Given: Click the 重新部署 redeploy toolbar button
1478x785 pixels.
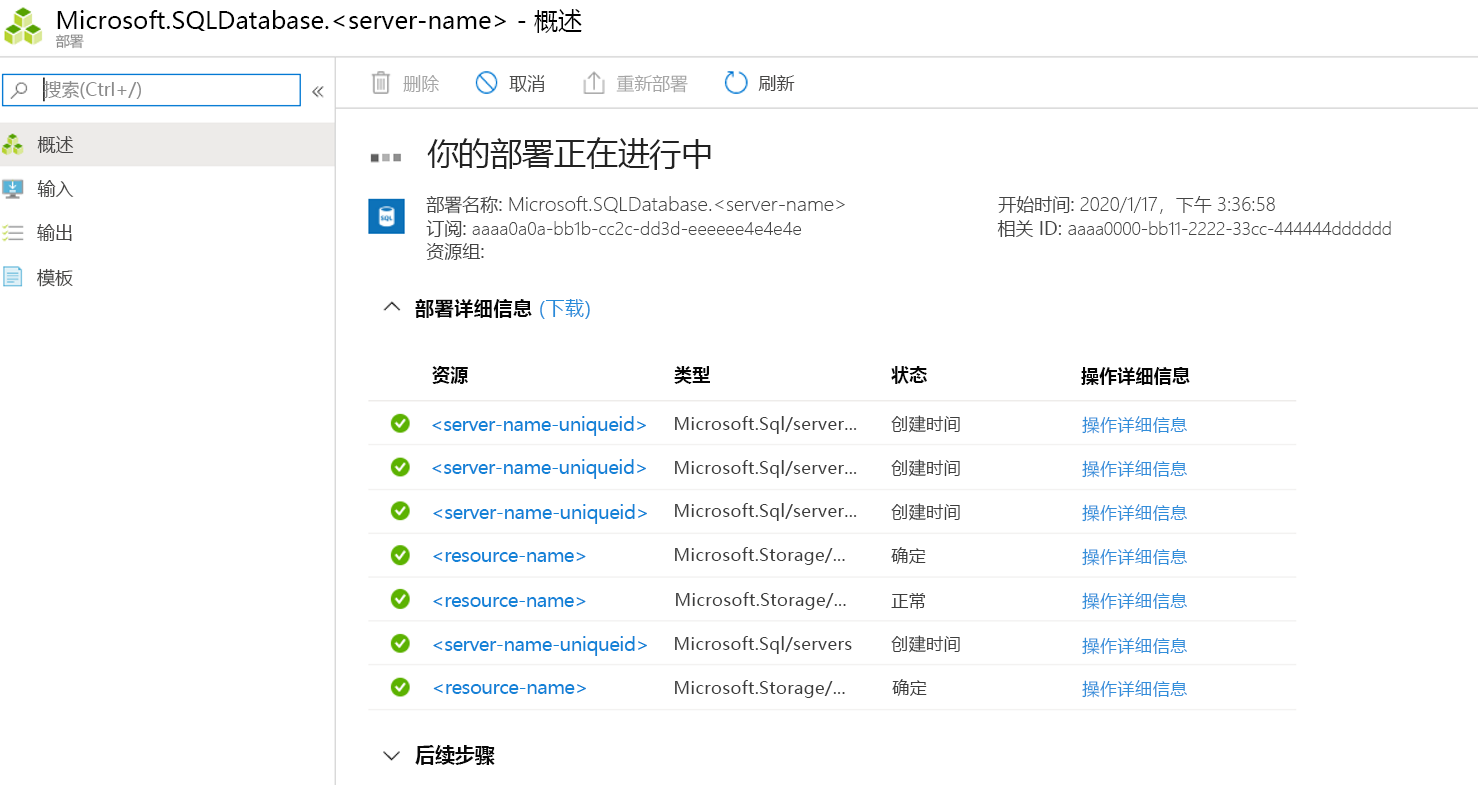Looking at the screenshot, I should [x=635, y=83].
